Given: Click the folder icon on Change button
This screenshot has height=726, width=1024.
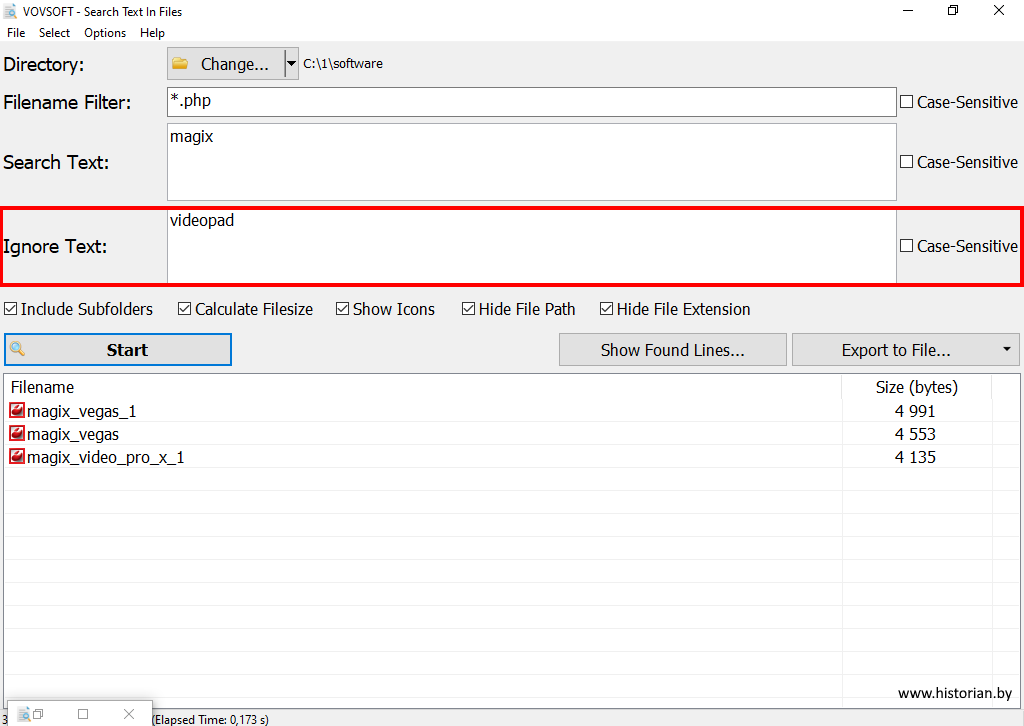Looking at the screenshot, I should [180, 64].
